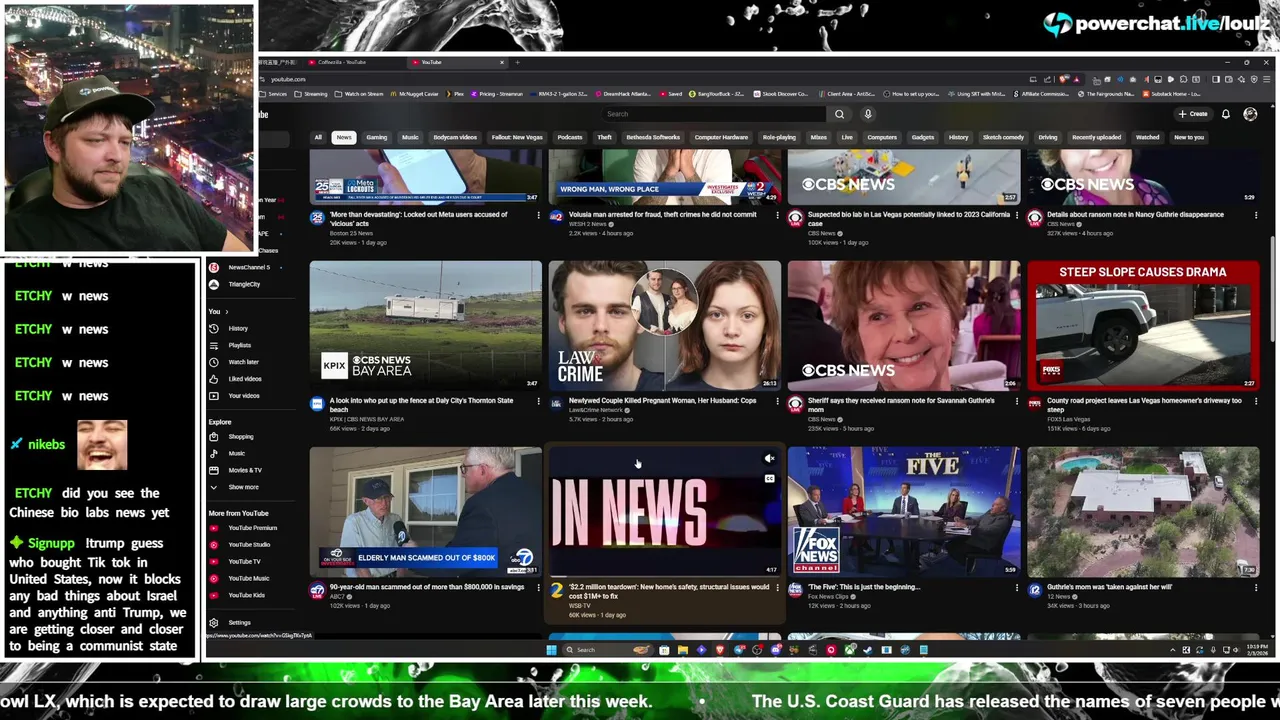Open Playlists in the sidebar

click(x=239, y=345)
